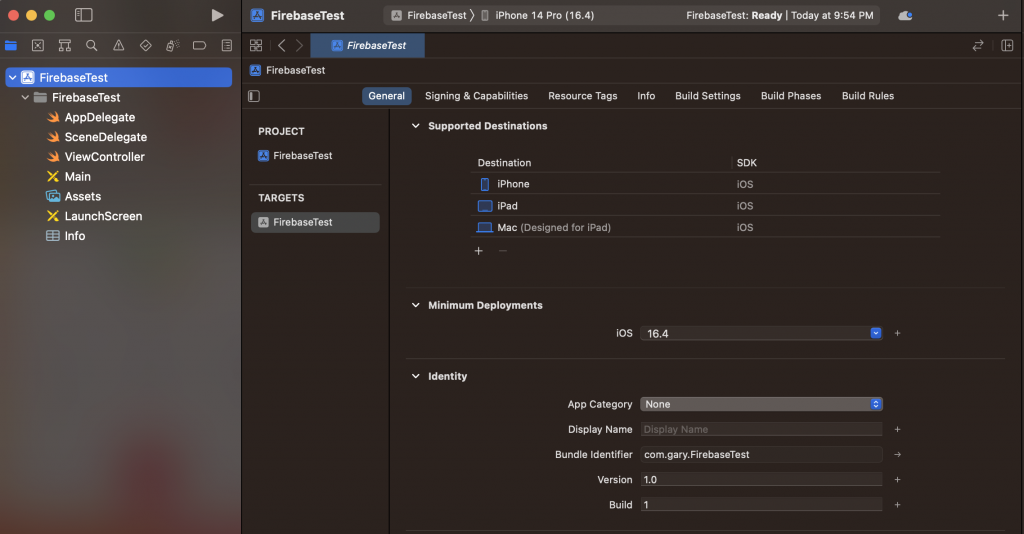This screenshot has width=1024, height=534.
Task: Click the plus beside Build
Action: (897, 505)
